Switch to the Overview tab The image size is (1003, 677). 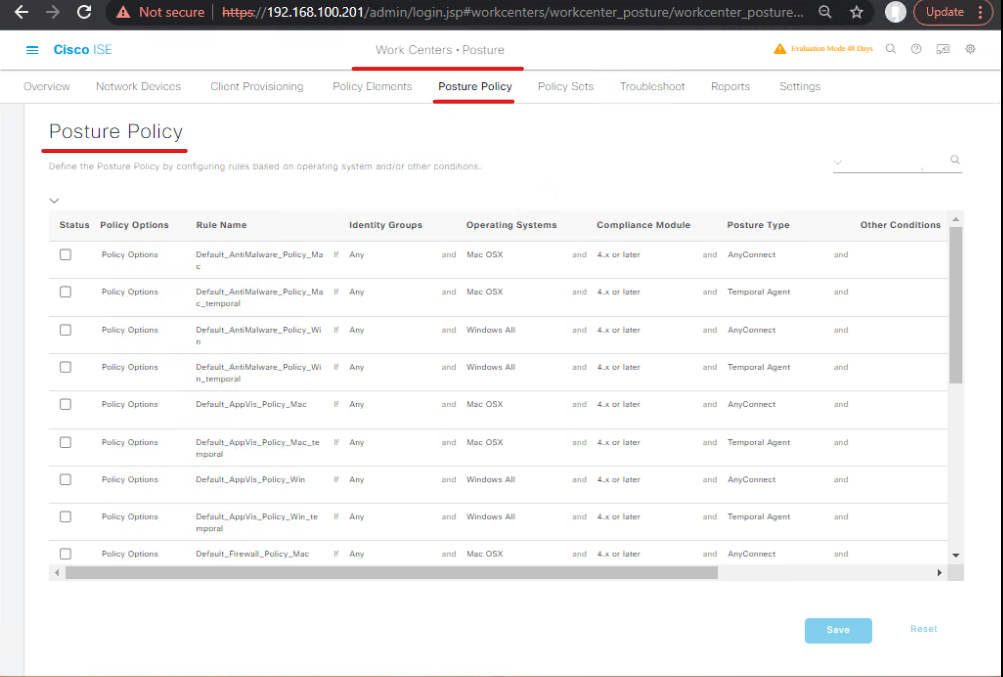click(47, 86)
